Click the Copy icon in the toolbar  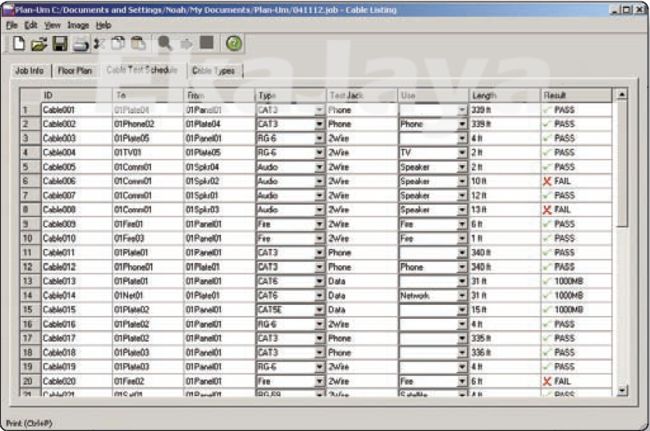[117, 44]
